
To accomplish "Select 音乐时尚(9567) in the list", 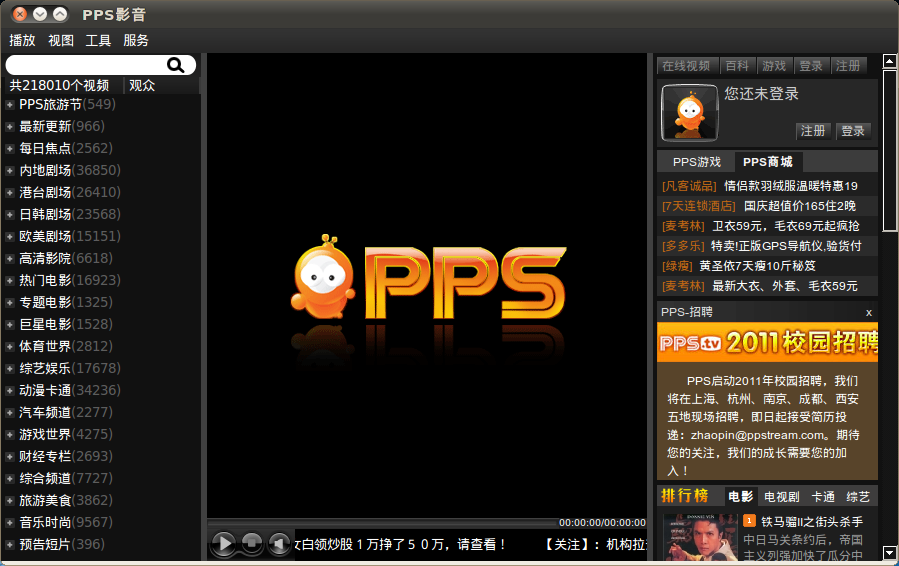I will click(66, 522).
